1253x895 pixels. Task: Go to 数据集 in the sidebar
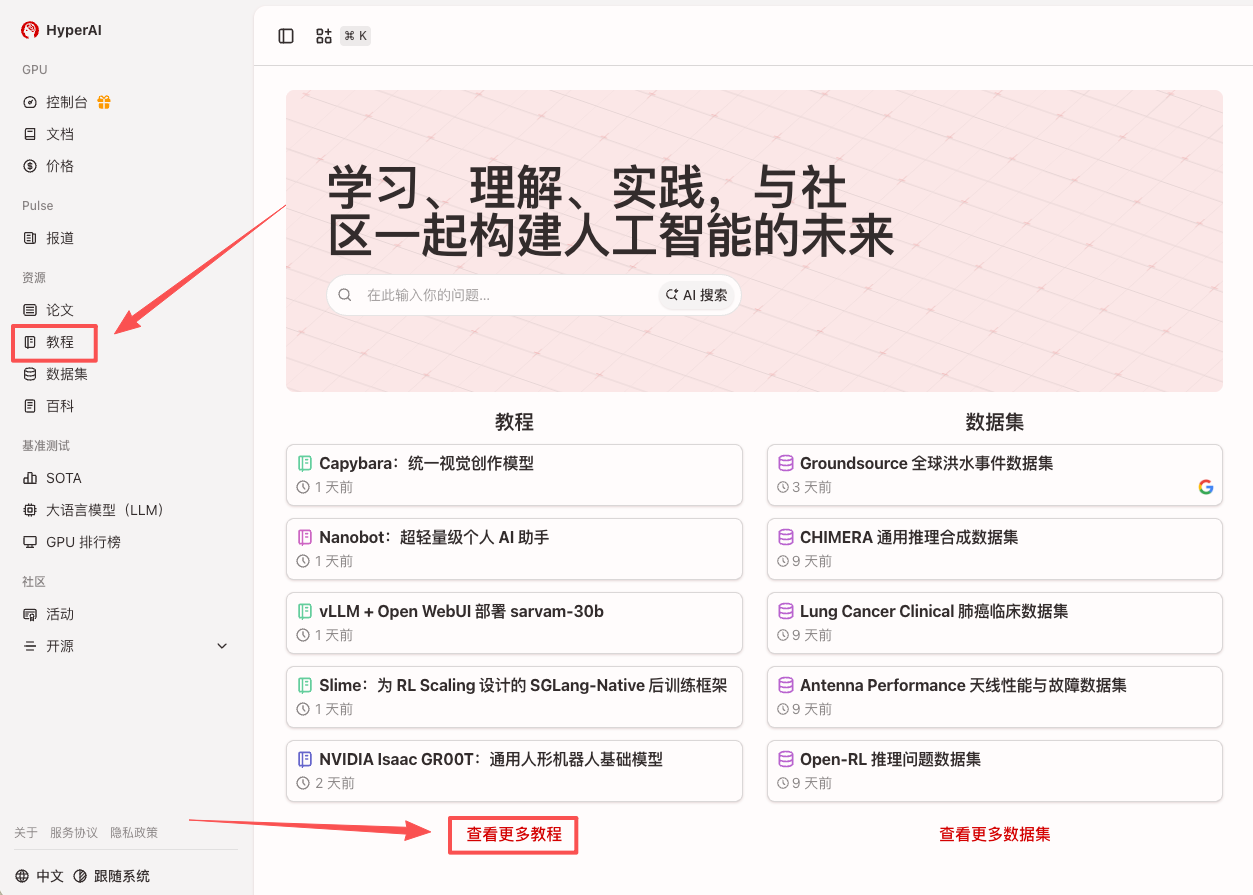66,374
